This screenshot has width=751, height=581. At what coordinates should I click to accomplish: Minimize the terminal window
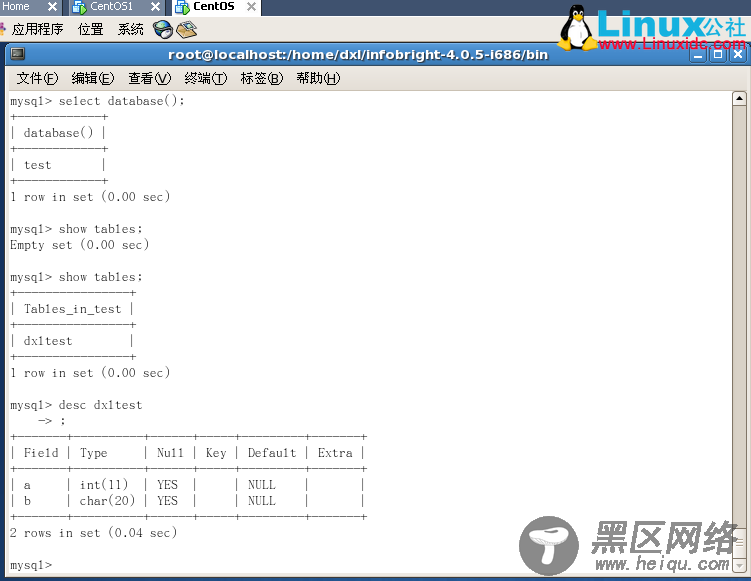click(698, 55)
